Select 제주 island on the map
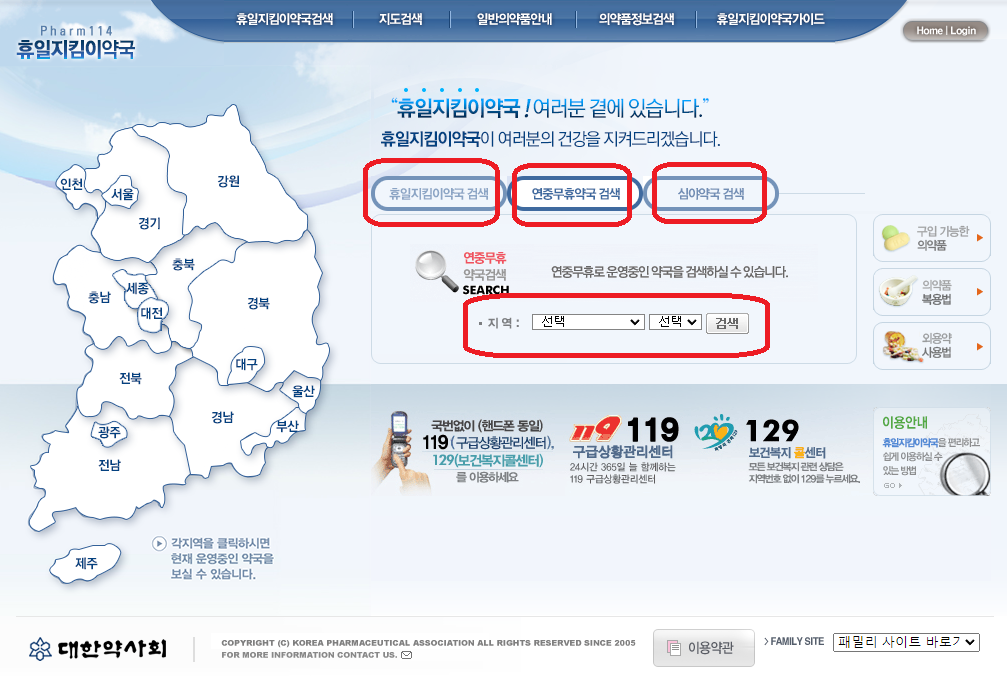The image size is (1007, 700). 86,563
